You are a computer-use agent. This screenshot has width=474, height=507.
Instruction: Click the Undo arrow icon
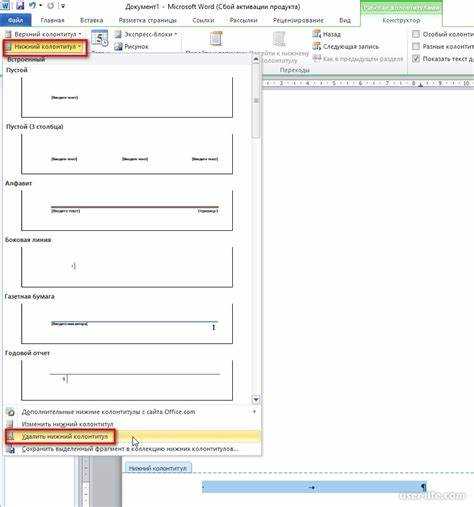click(x=33, y=5)
